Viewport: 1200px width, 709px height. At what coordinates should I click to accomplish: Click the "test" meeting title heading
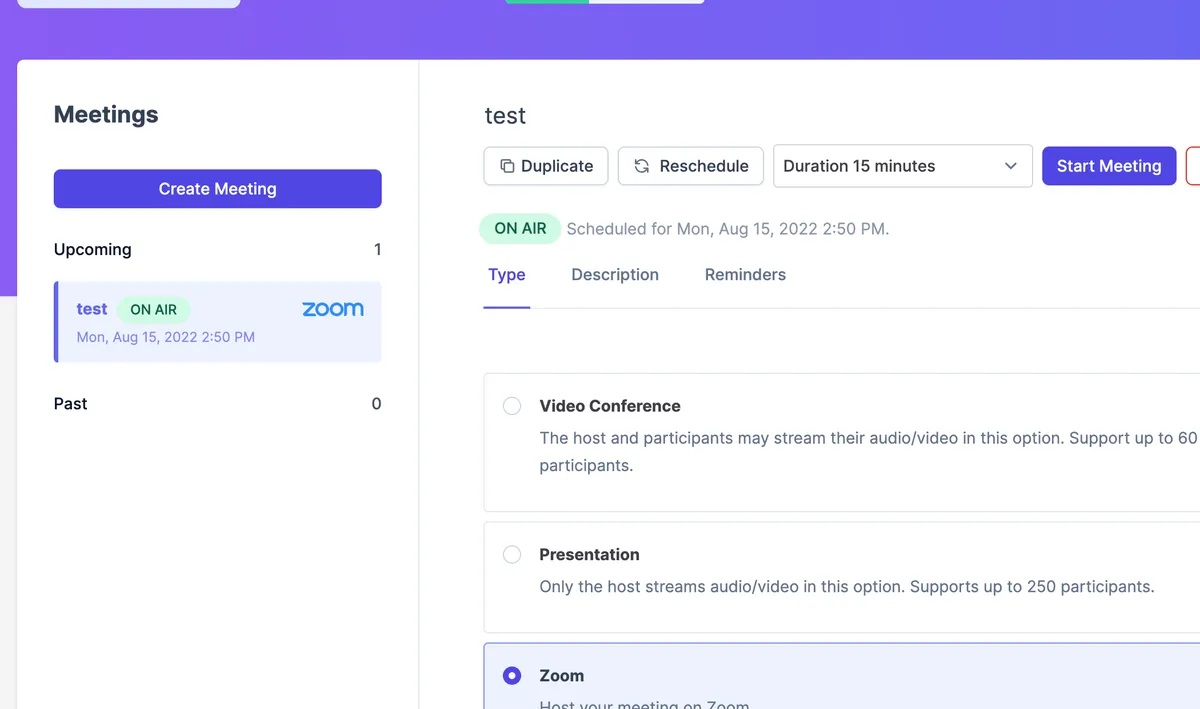[x=505, y=116]
